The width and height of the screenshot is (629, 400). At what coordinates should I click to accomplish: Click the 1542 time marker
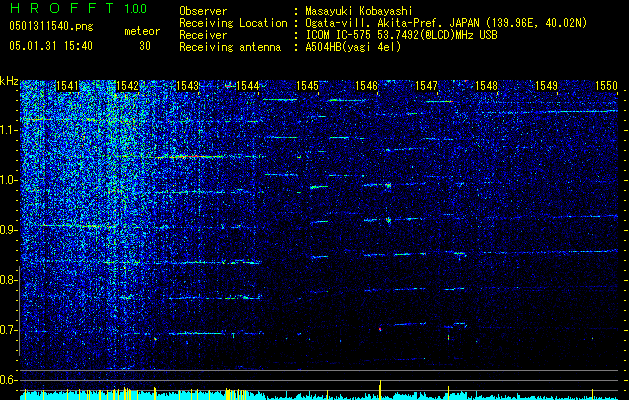click(x=127, y=86)
